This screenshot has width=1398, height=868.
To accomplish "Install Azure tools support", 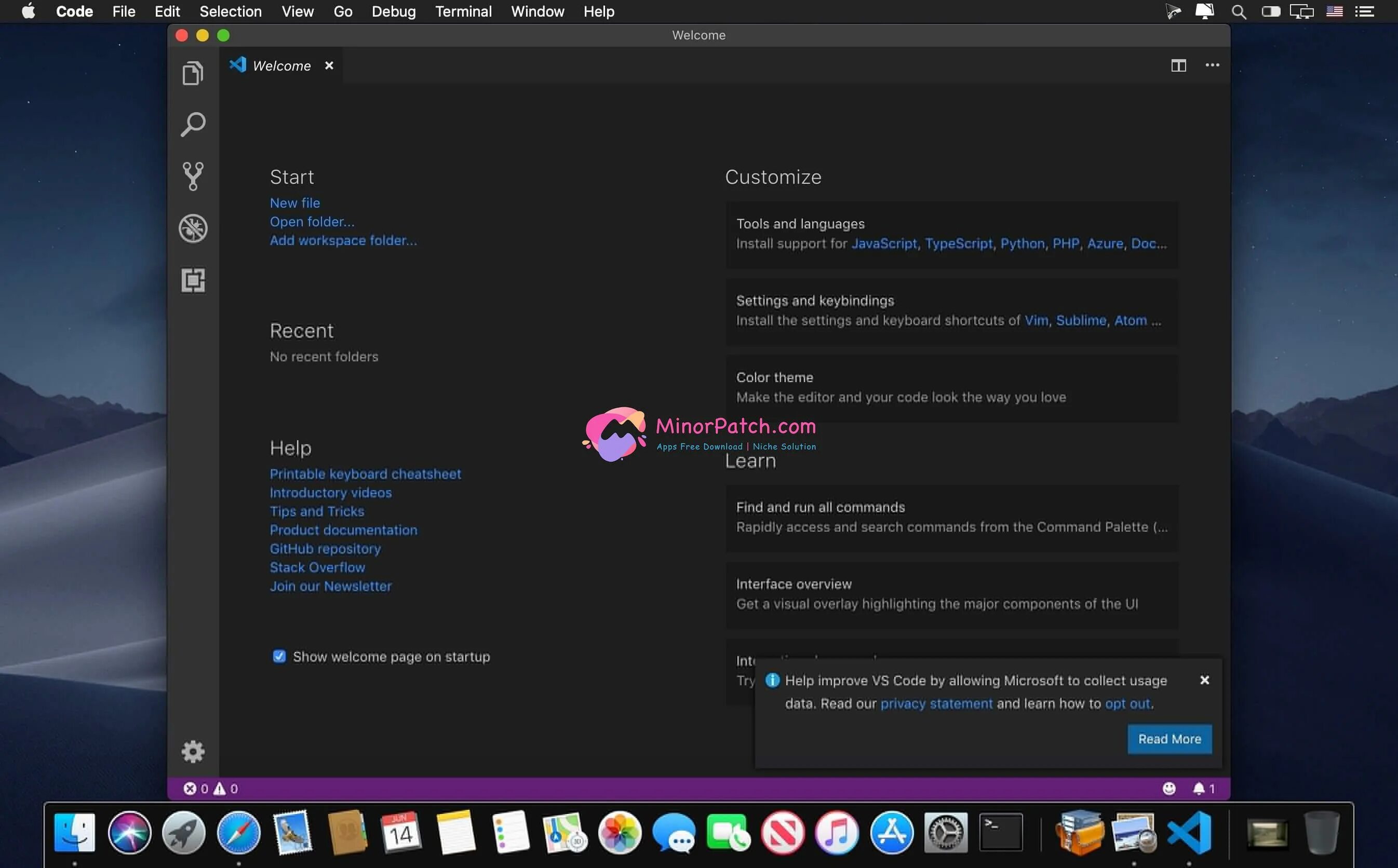I will point(1105,243).
